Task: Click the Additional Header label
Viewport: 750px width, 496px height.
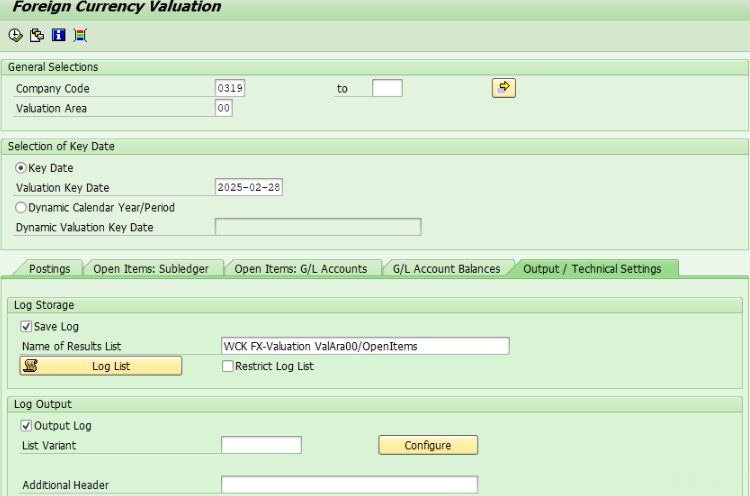Action: [66, 485]
